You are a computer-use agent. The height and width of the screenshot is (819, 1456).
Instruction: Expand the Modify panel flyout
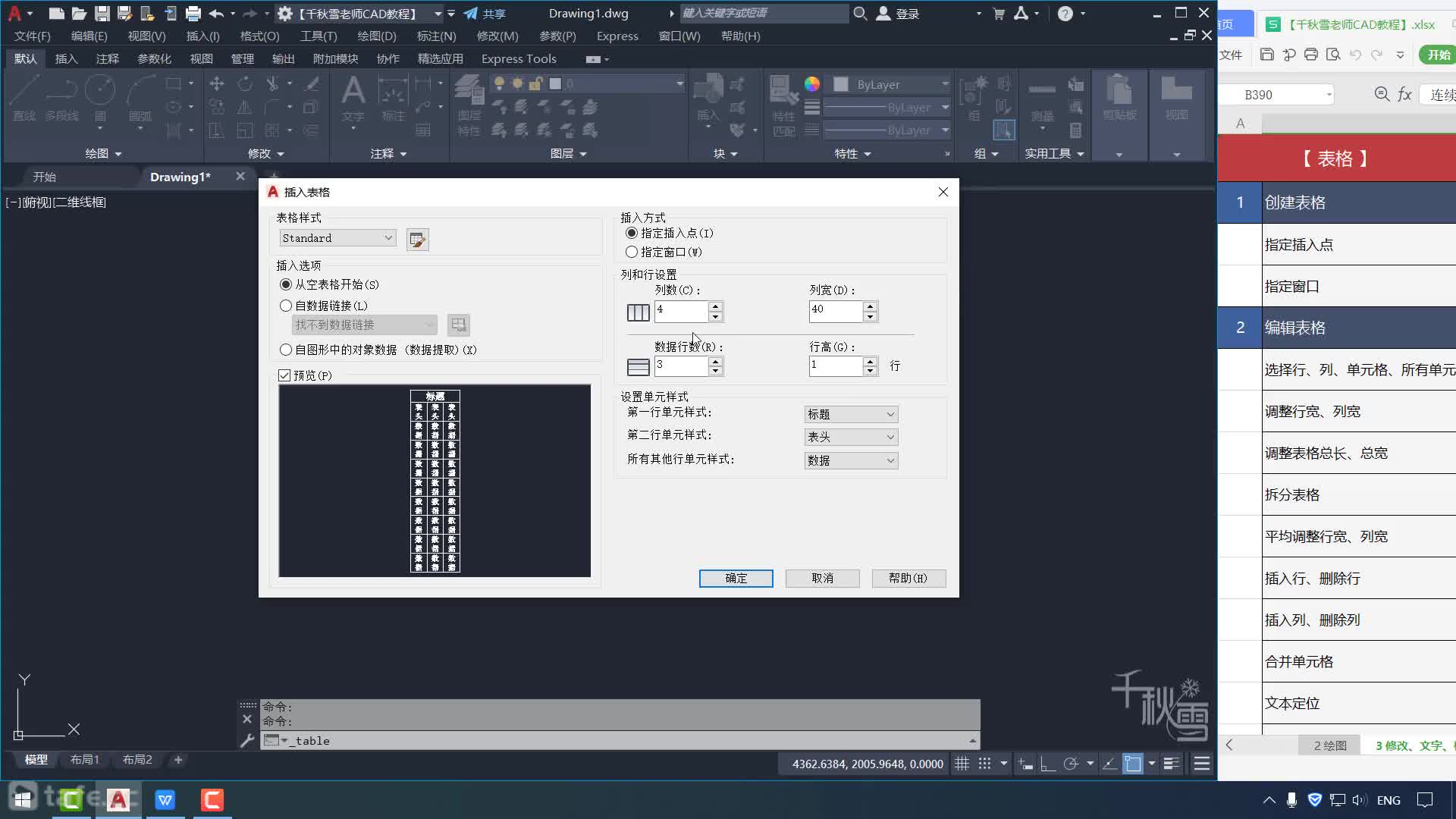click(x=265, y=153)
